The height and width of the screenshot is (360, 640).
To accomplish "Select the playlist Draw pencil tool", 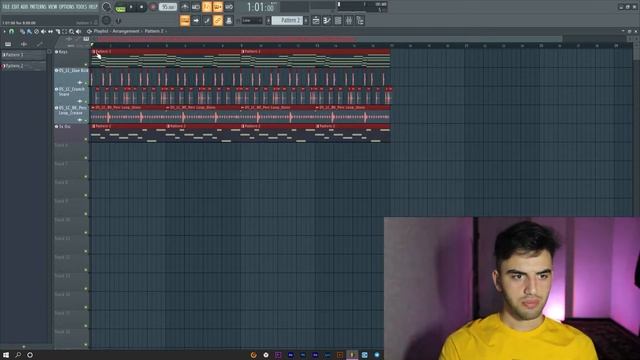I will 22,31.
